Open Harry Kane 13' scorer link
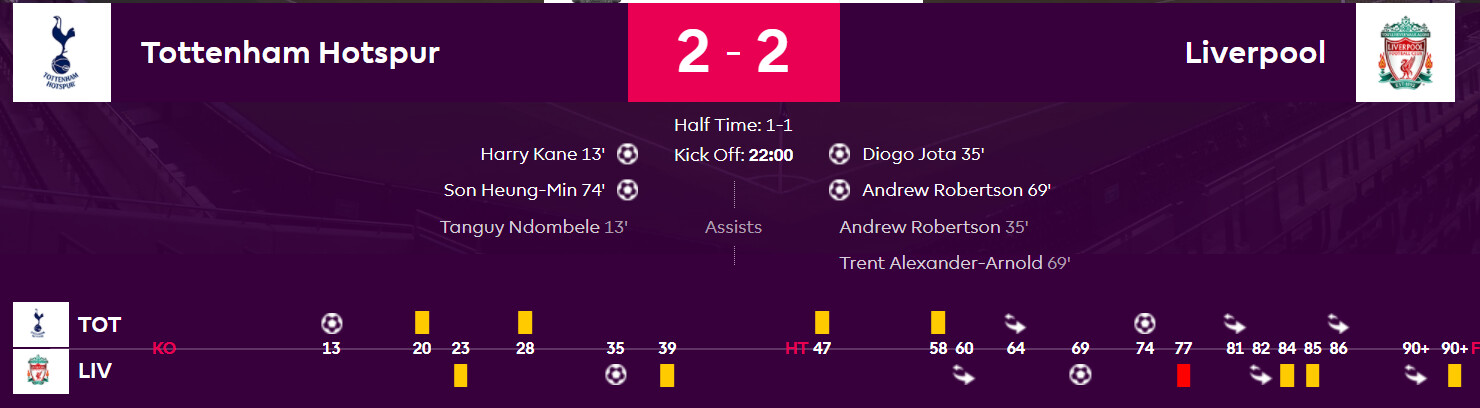 543,154
